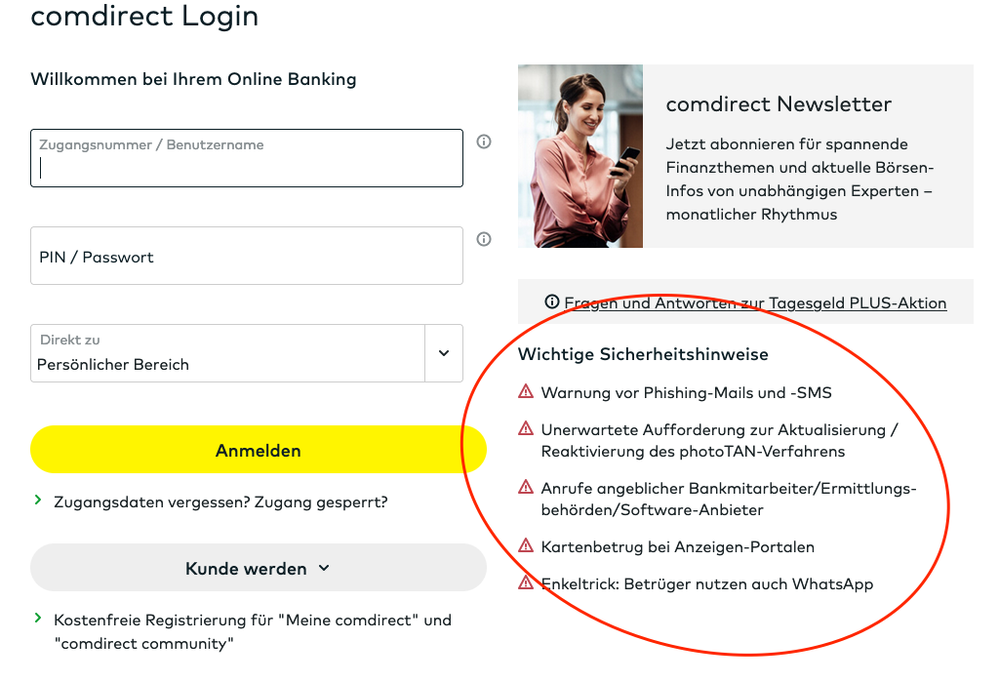The height and width of the screenshot is (683, 999).
Task: Click green chevron before Zugangsdaten vergessen
Action: 38,500
